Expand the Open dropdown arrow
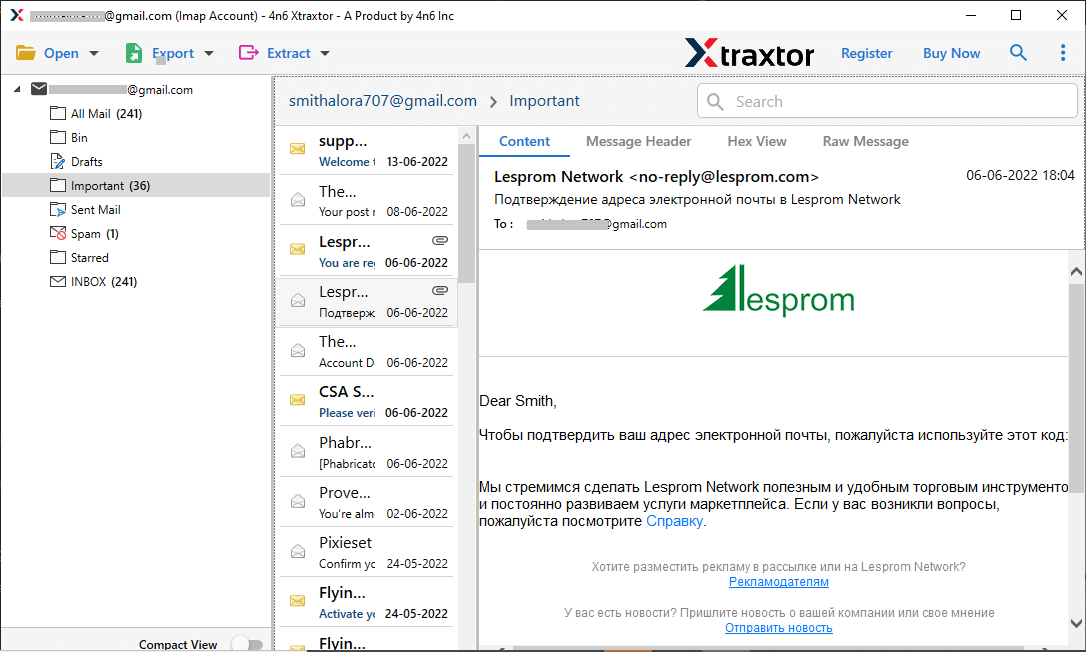 tap(93, 52)
